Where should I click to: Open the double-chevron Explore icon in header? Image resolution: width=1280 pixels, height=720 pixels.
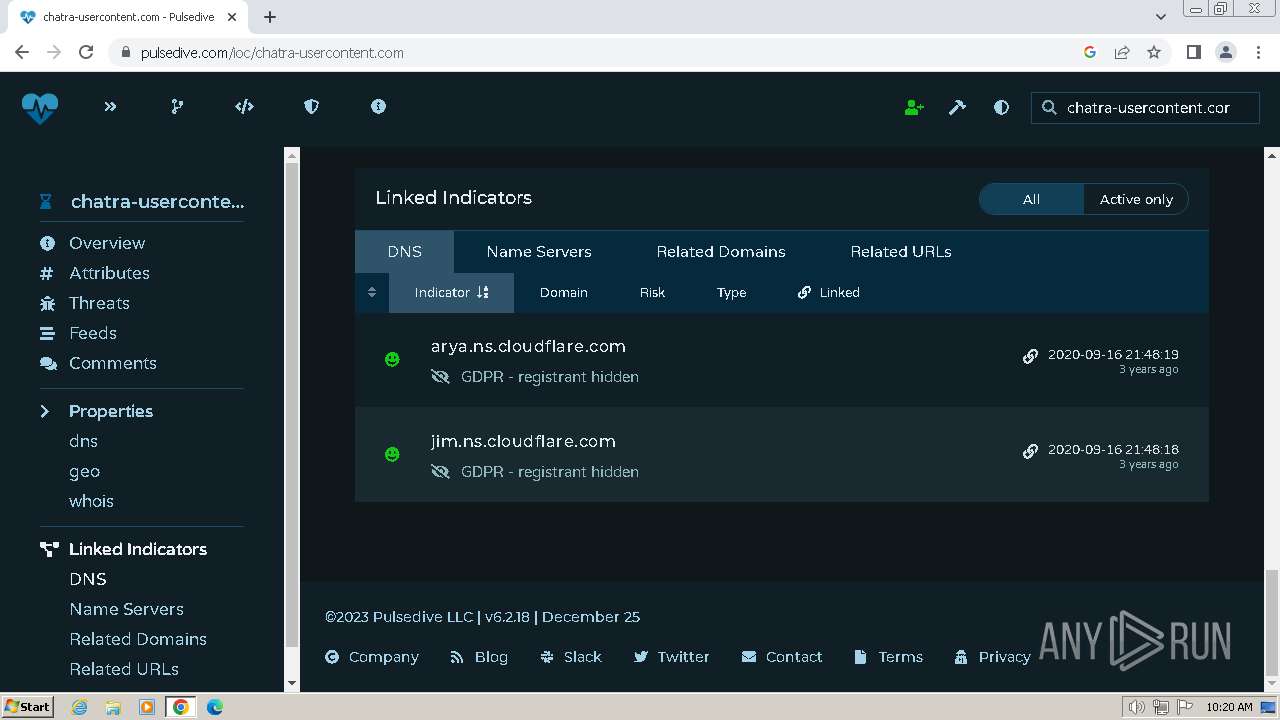(110, 106)
